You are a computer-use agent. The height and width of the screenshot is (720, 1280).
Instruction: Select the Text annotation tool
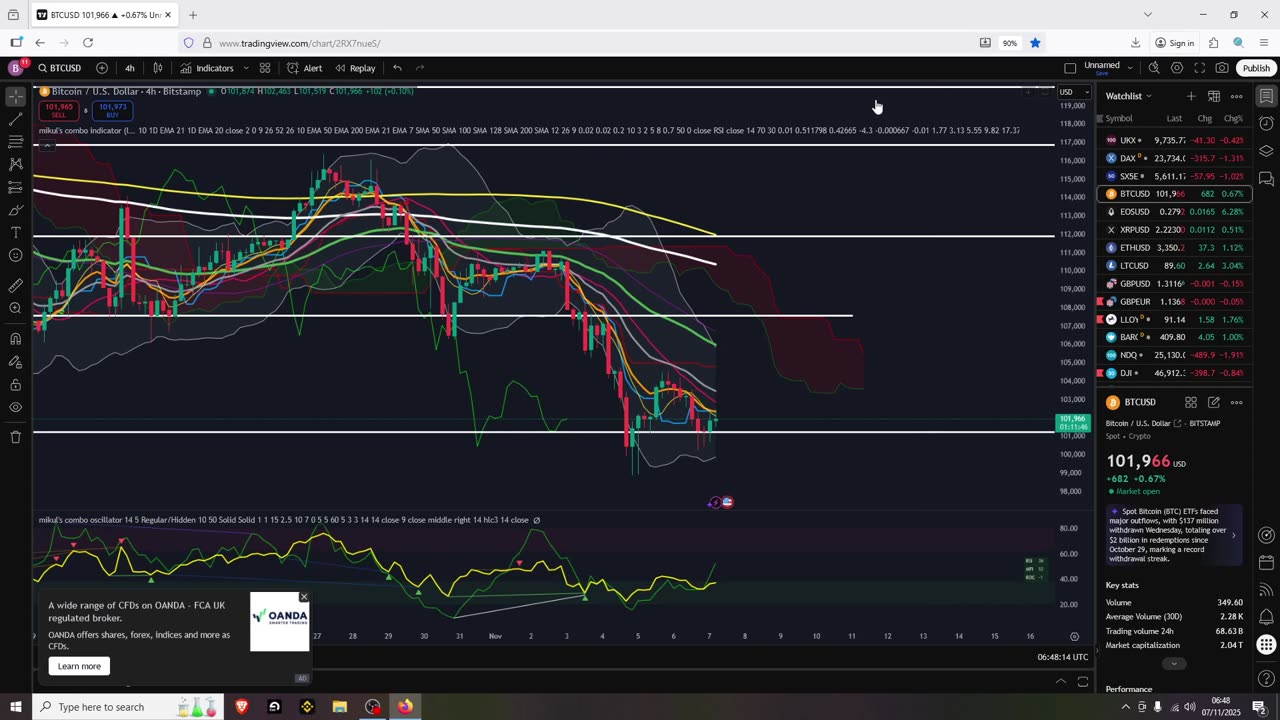pyautogui.click(x=15, y=233)
